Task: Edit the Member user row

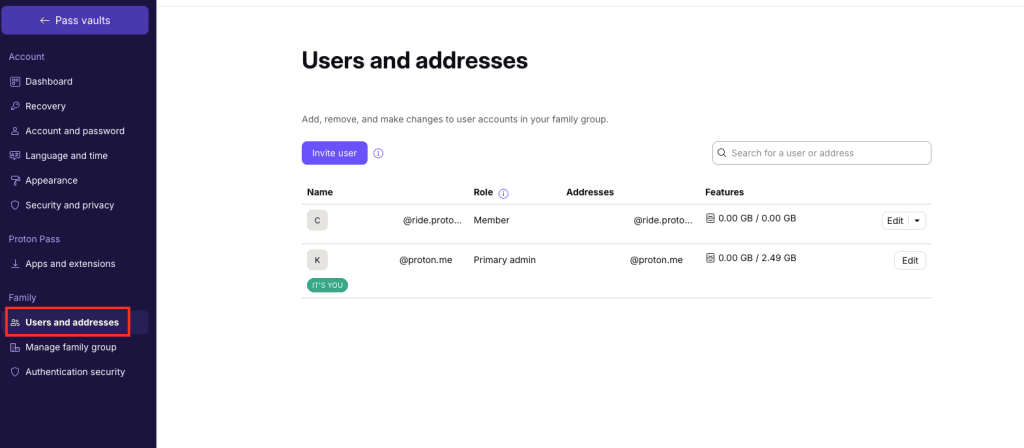Action: click(895, 221)
